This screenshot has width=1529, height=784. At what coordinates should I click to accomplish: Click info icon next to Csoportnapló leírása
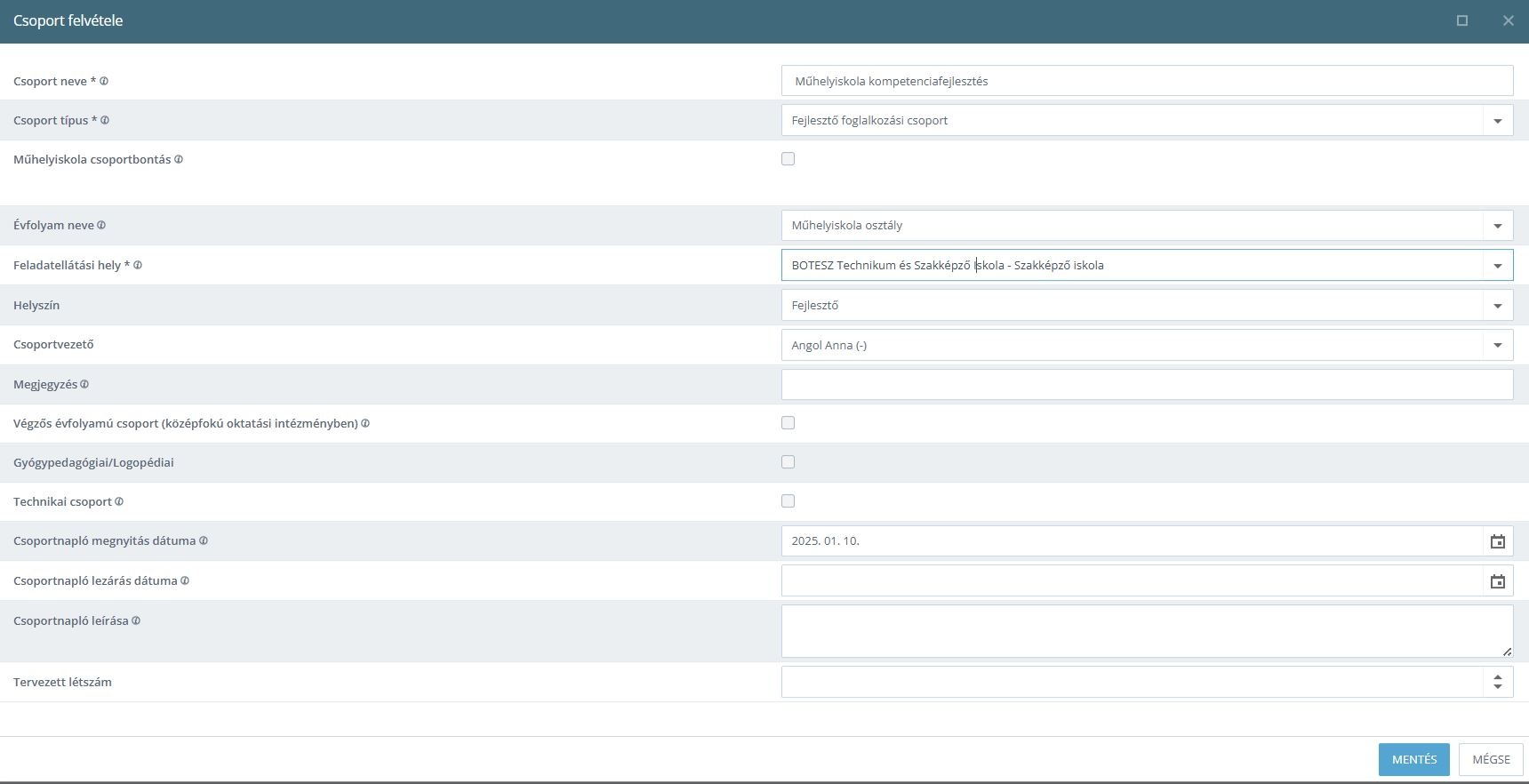click(x=136, y=620)
